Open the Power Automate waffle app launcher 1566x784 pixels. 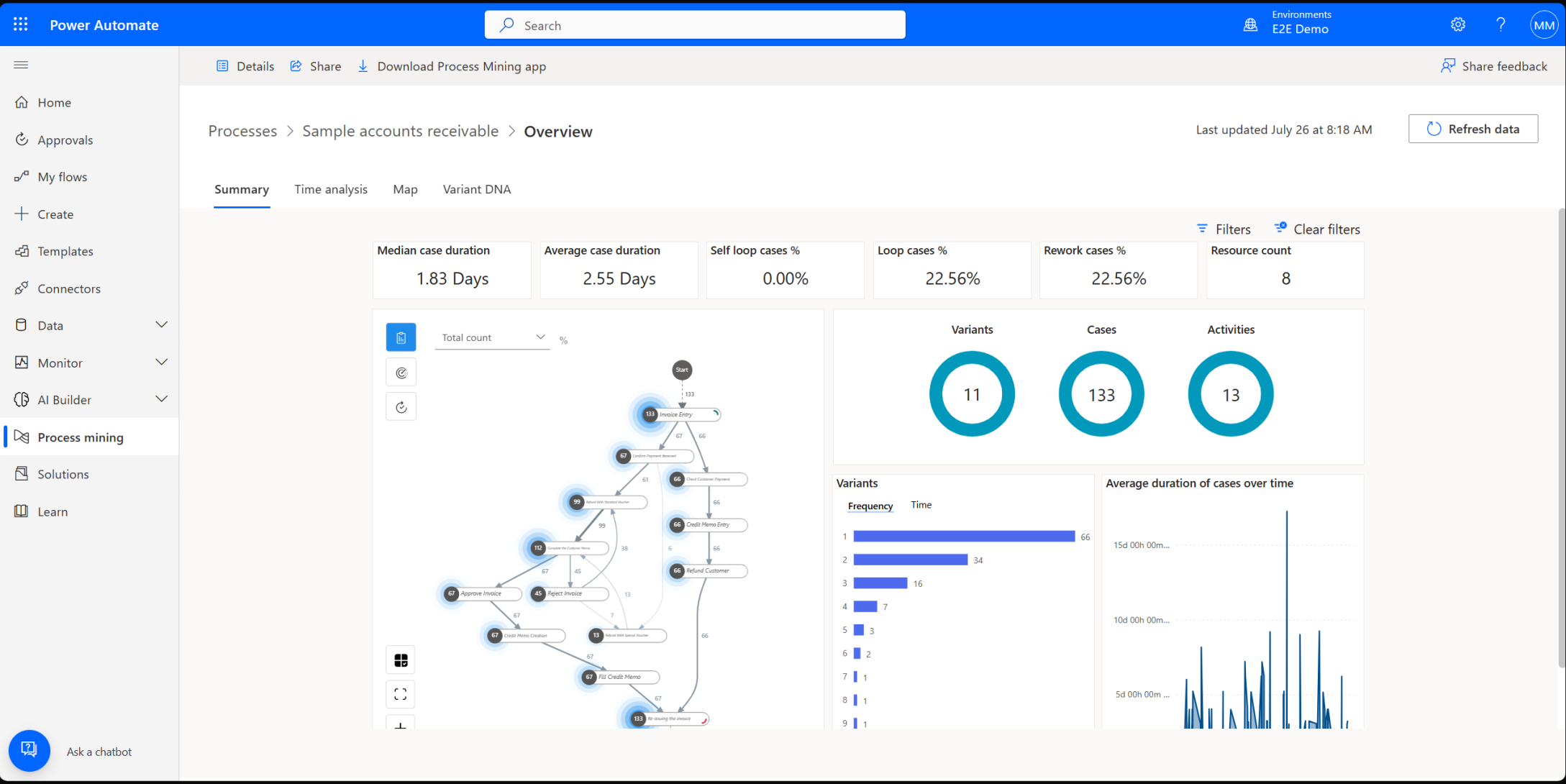20,24
